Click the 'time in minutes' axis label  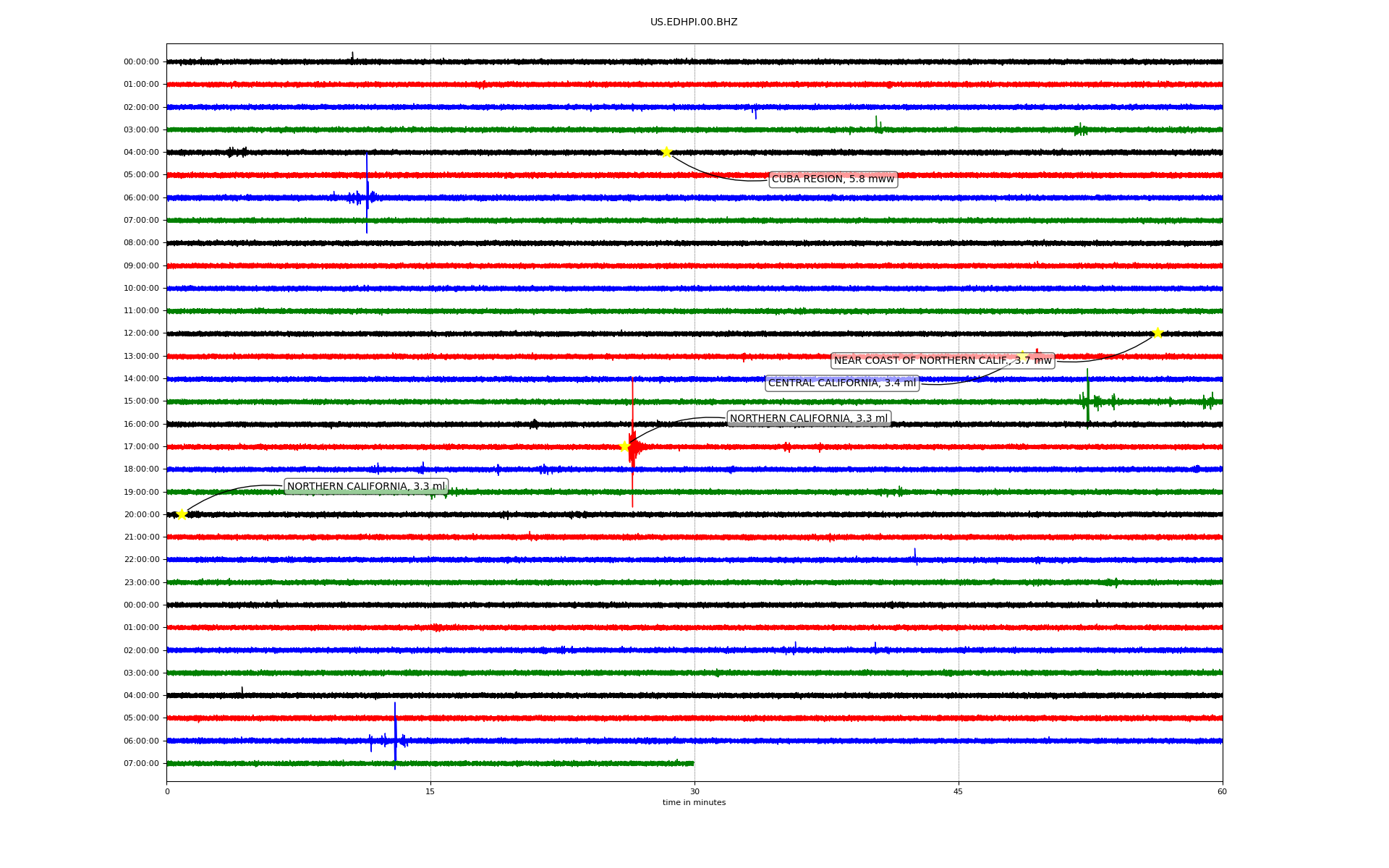(x=694, y=803)
